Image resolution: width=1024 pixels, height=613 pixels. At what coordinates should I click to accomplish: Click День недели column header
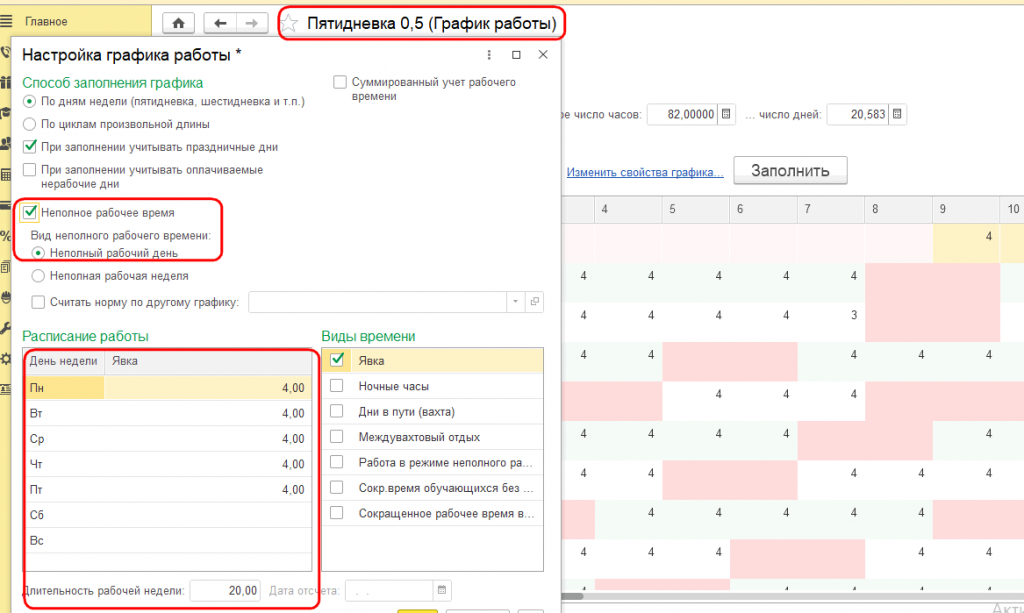pyautogui.click(x=64, y=361)
